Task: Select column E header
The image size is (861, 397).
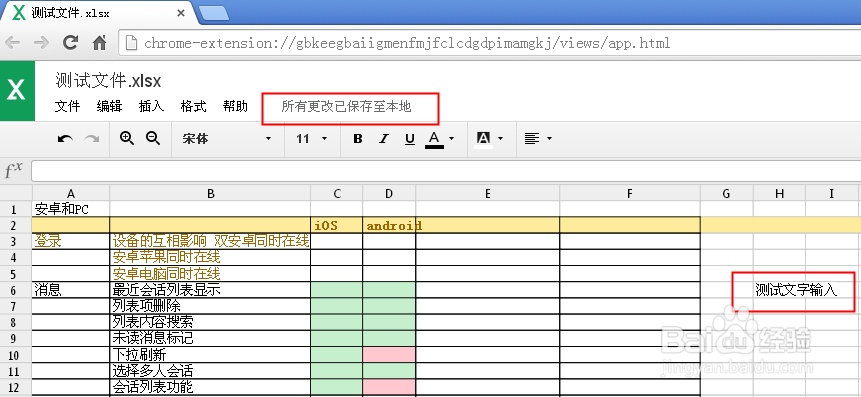Action: click(488, 193)
